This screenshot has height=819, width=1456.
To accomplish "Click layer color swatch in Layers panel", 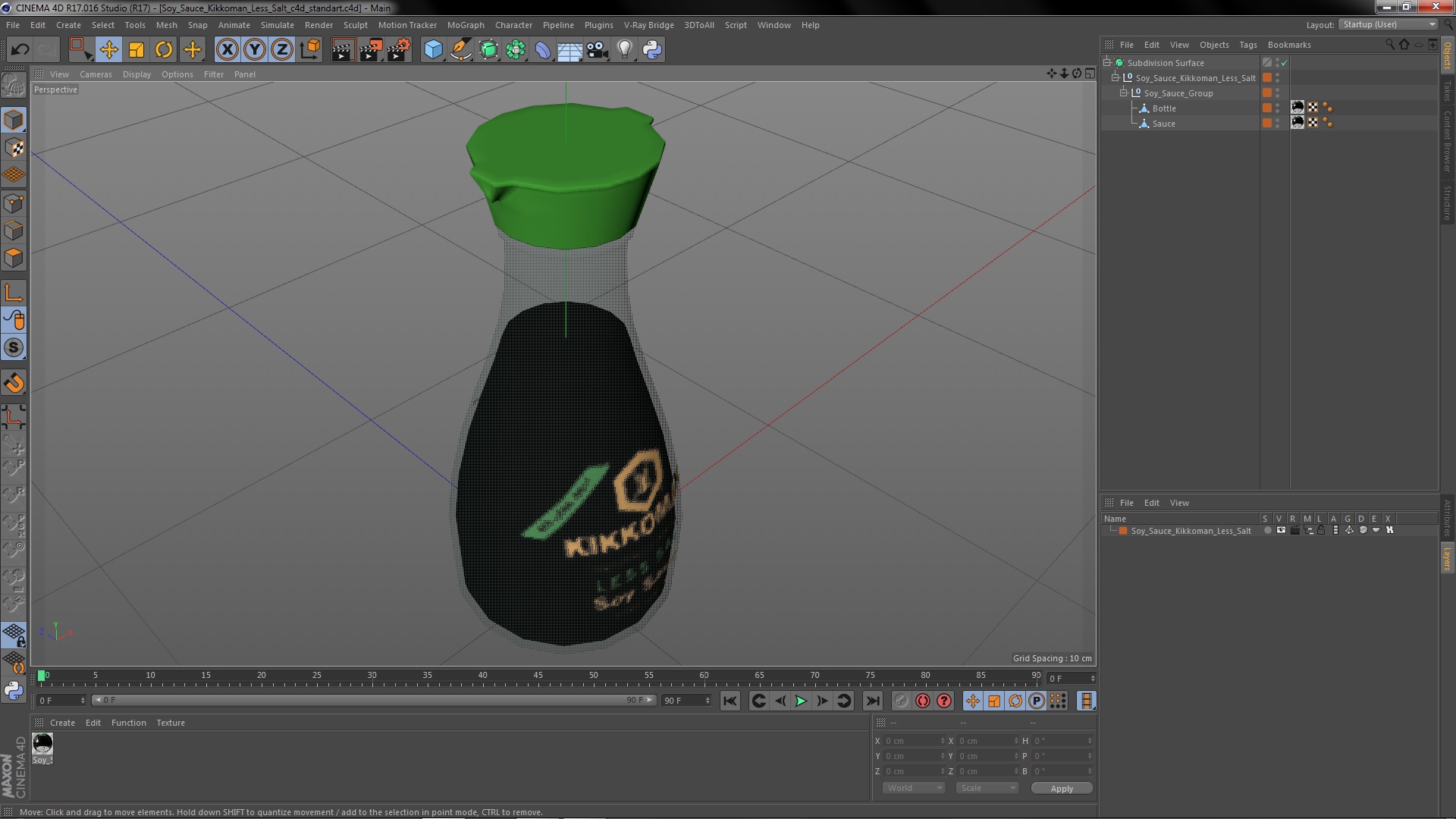I will tap(1123, 531).
